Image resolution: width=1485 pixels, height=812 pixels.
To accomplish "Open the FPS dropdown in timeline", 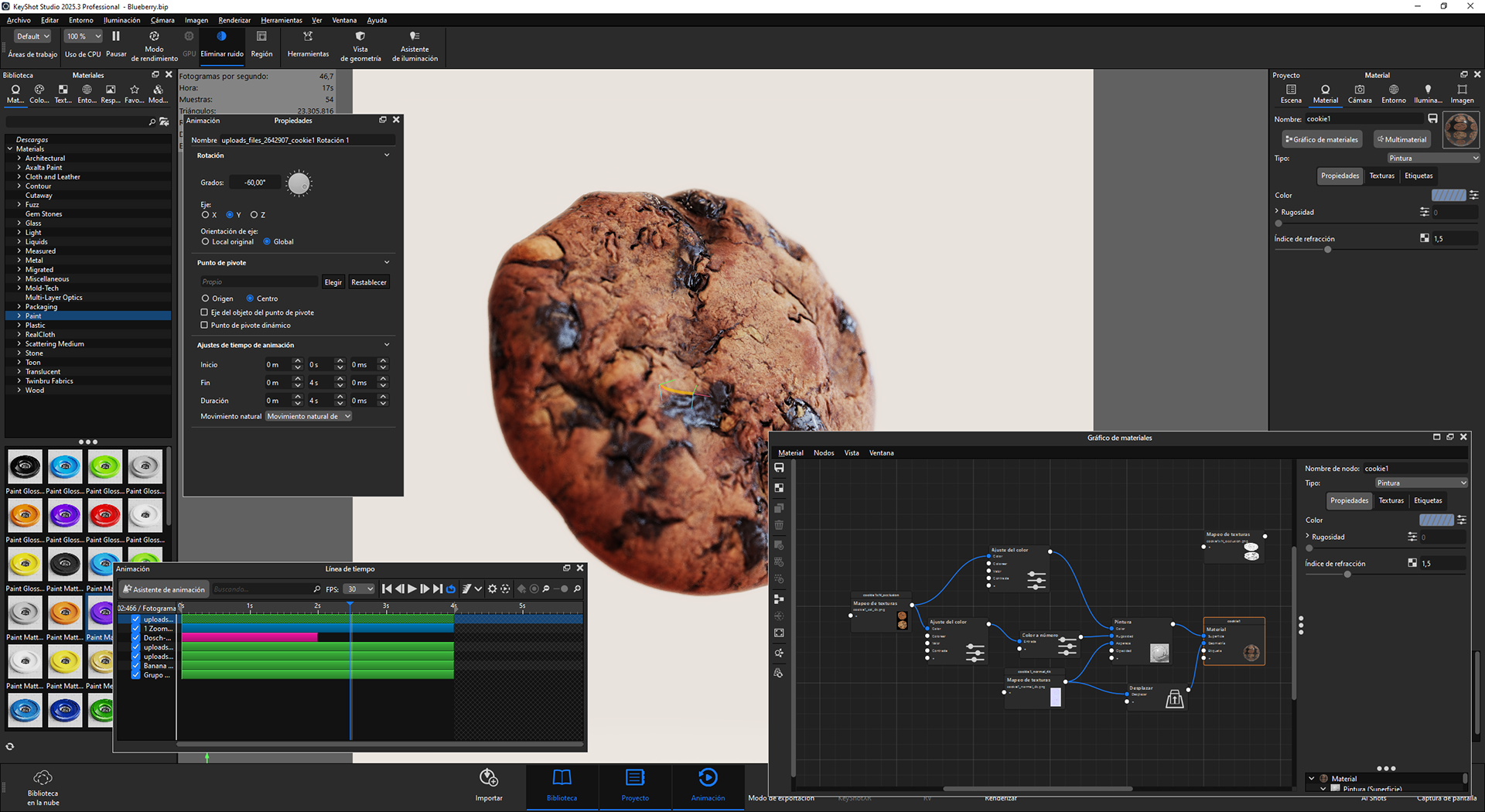I will [360, 589].
